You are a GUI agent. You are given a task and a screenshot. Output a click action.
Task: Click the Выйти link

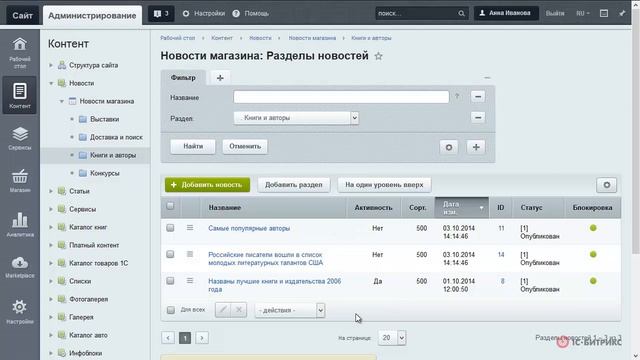pyautogui.click(x=555, y=13)
